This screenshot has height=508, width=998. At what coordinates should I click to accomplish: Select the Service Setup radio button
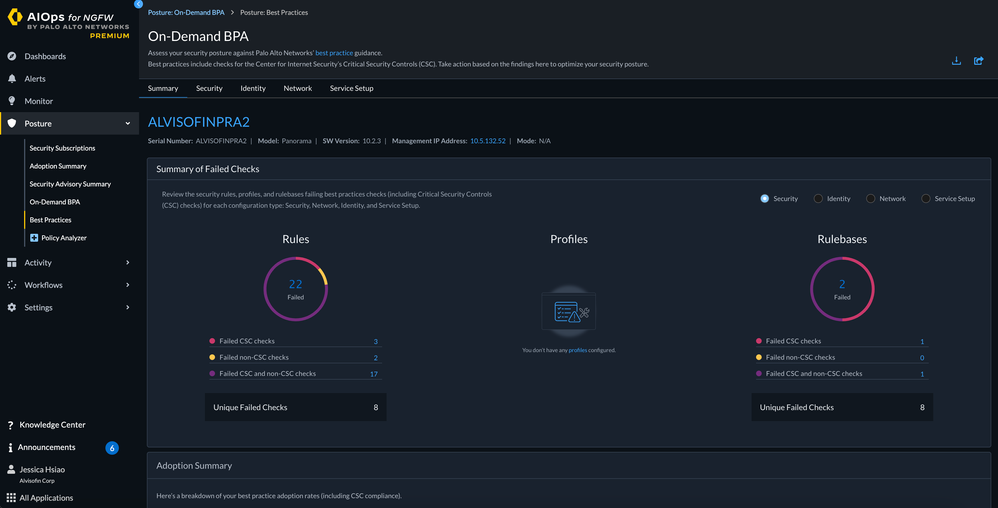[x=926, y=199]
